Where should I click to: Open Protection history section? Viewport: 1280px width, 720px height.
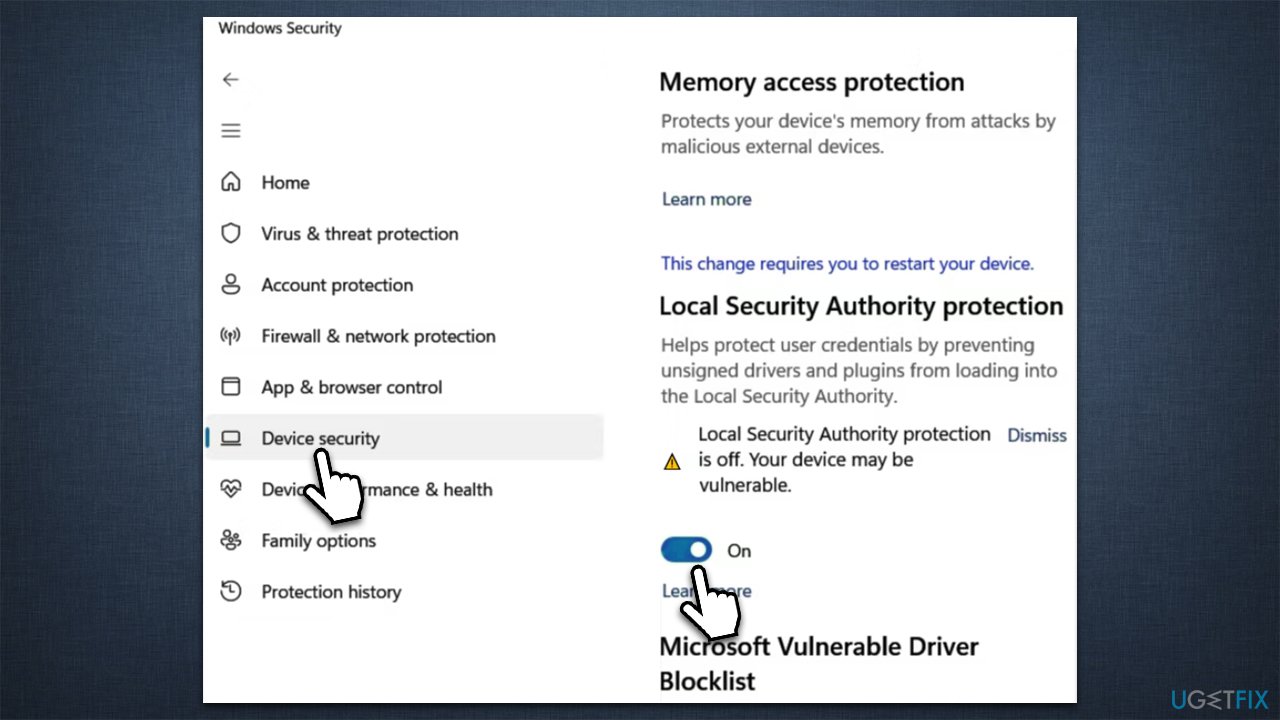(x=331, y=592)
